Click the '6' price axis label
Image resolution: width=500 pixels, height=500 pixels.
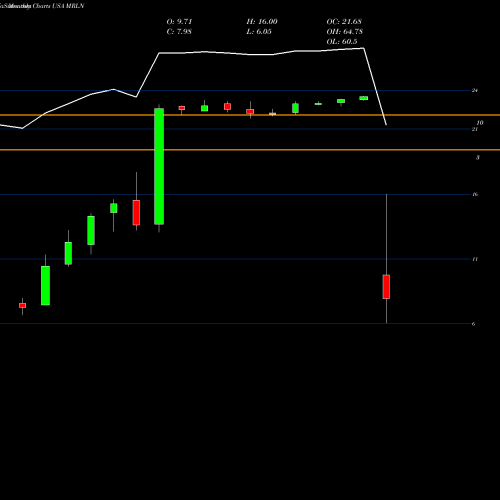click(x=473, y=324)
